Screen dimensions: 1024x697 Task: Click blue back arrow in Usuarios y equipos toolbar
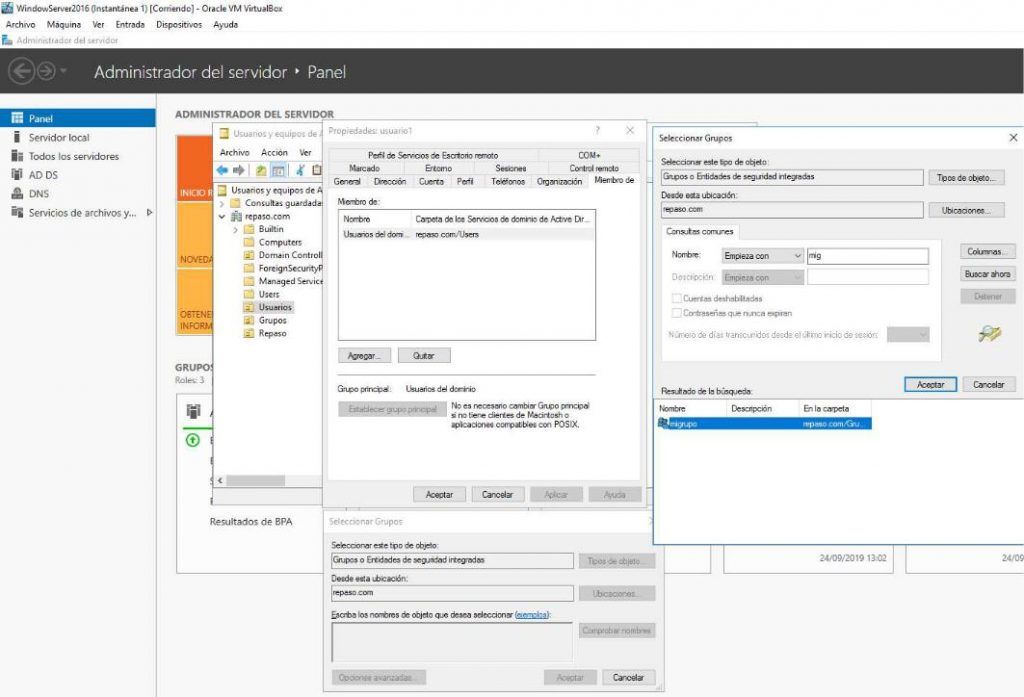[223, 170]
